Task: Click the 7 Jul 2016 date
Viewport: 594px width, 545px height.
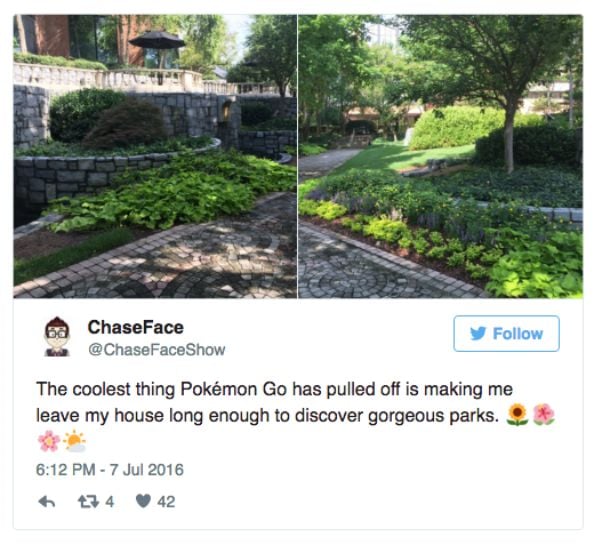Action: (147, 470)
